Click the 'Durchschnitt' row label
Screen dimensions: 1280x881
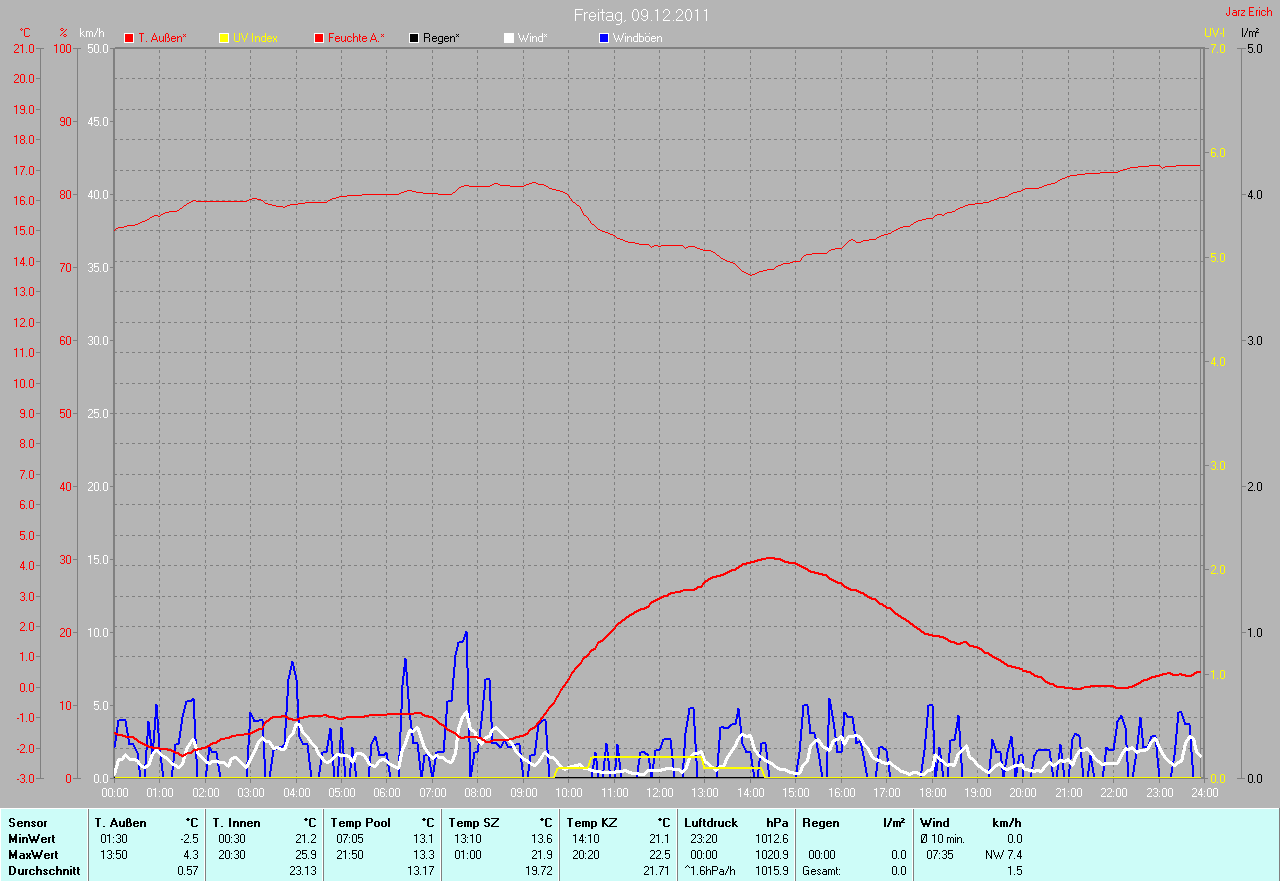44,871
